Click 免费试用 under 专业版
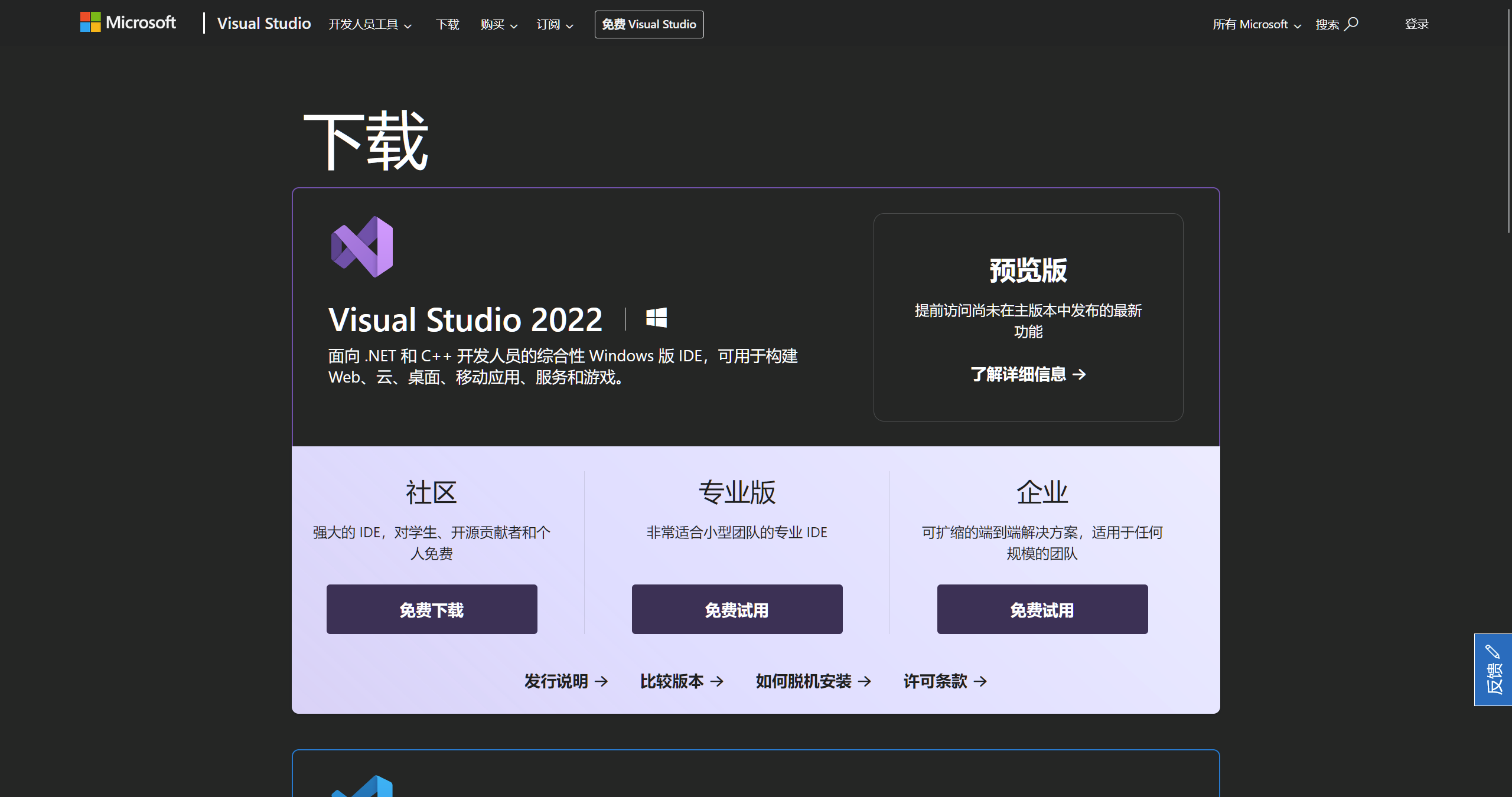This screenshot has height=797, width=1512. point(737,609)
